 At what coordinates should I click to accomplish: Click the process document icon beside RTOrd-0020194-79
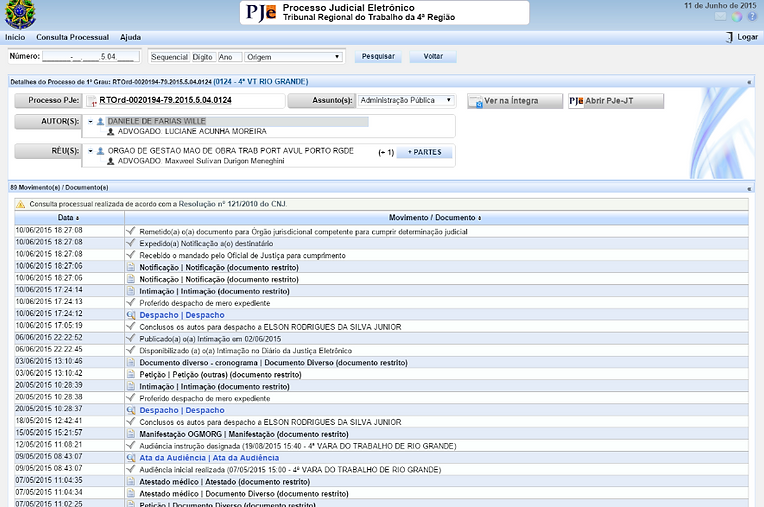pyautogui.click(x=92, y=101)
